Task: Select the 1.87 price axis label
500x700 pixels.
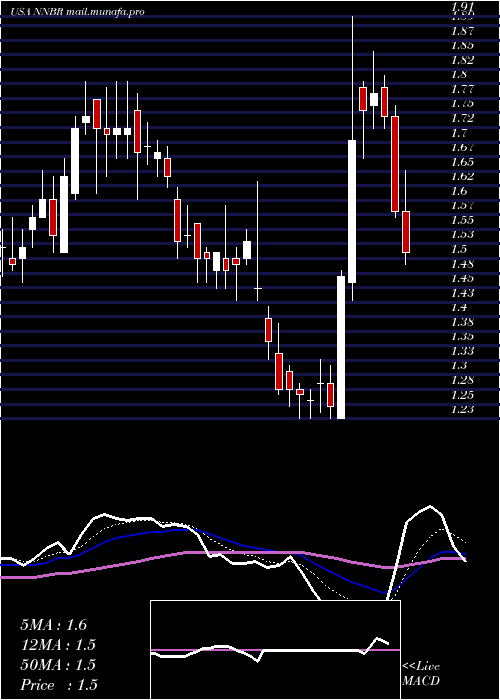Action: (x=462, y=31)
